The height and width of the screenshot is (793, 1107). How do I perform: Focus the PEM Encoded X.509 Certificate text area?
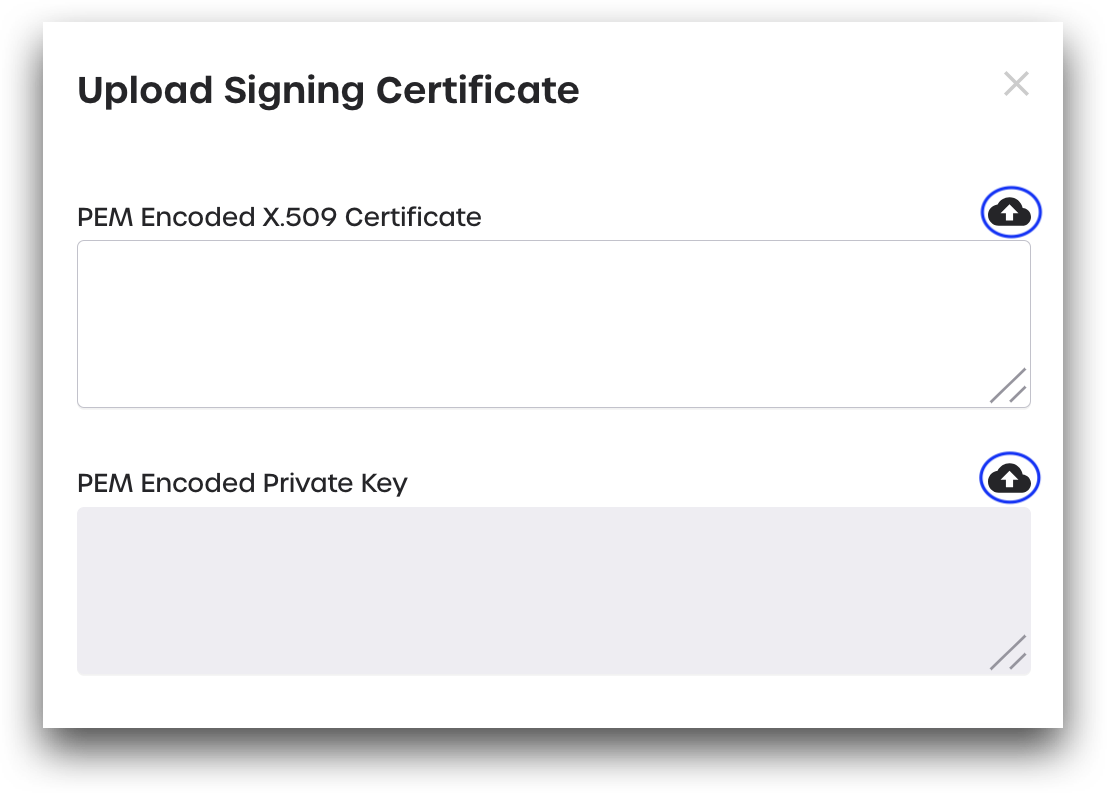553,323
